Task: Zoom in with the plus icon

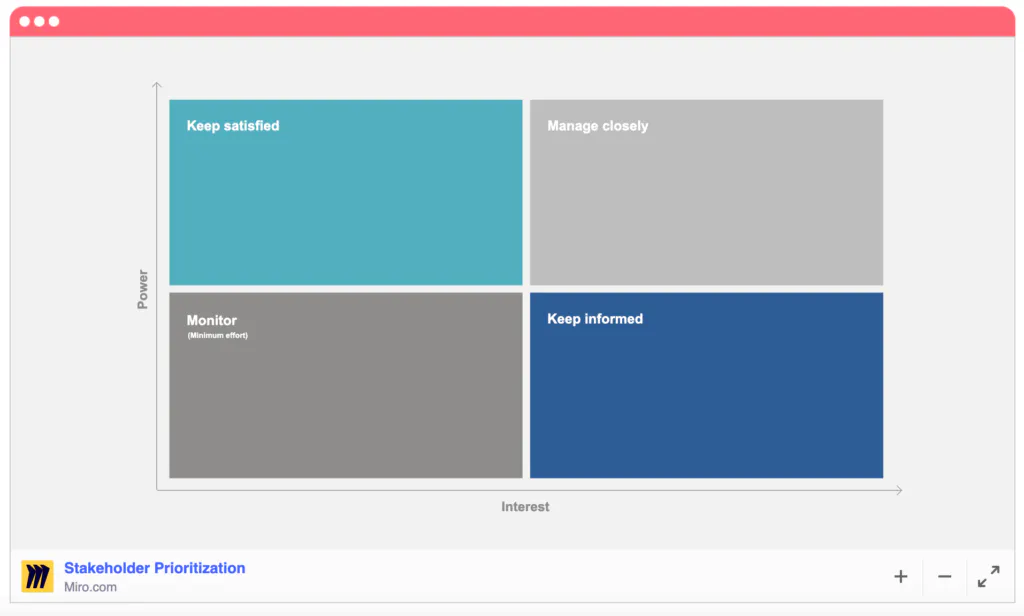Action: [900, 576]
